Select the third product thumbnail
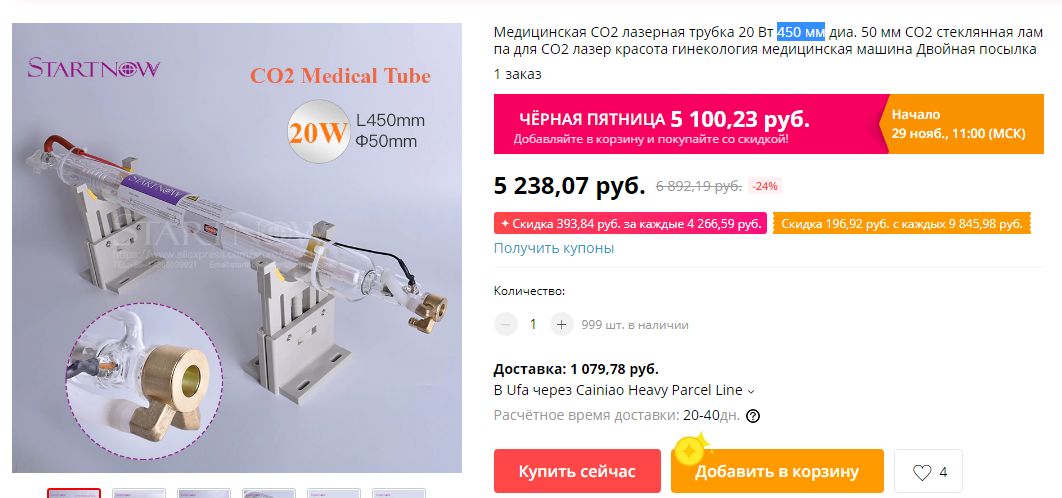The width and height of the screenshot is (1062, 498). (x=204, y=493)
